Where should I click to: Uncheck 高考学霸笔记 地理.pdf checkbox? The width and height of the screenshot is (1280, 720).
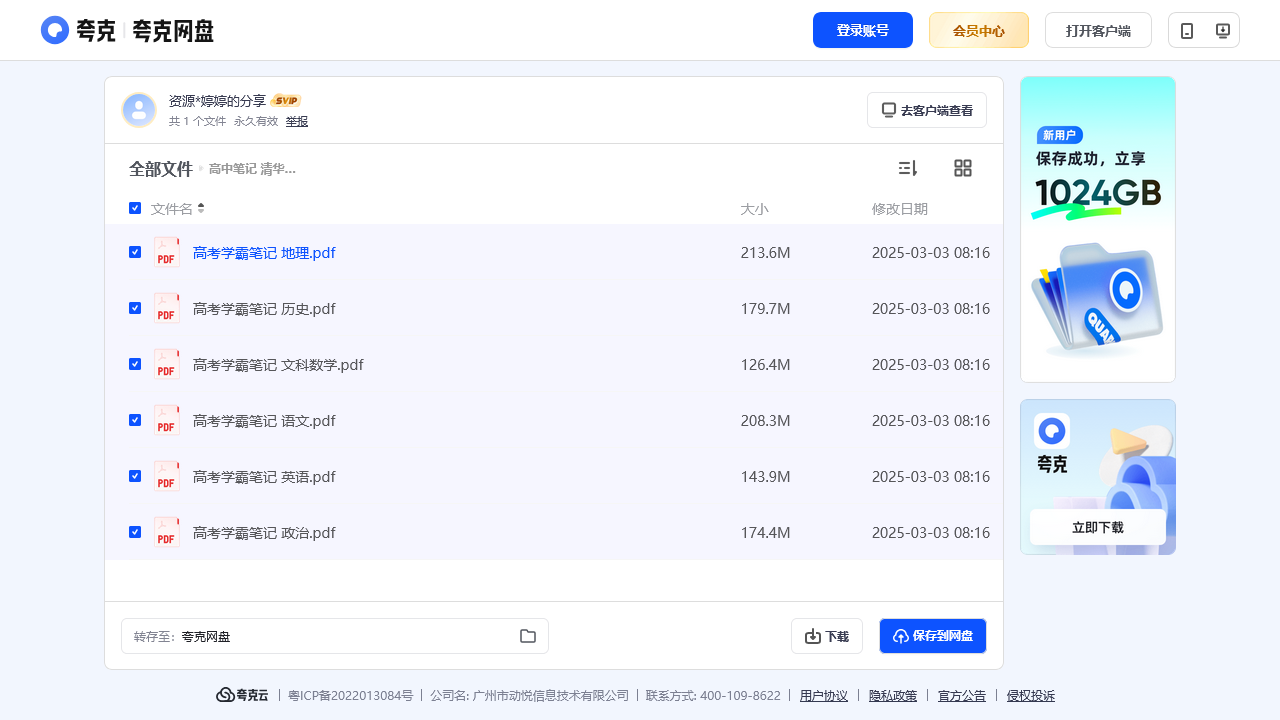point(135,252)
